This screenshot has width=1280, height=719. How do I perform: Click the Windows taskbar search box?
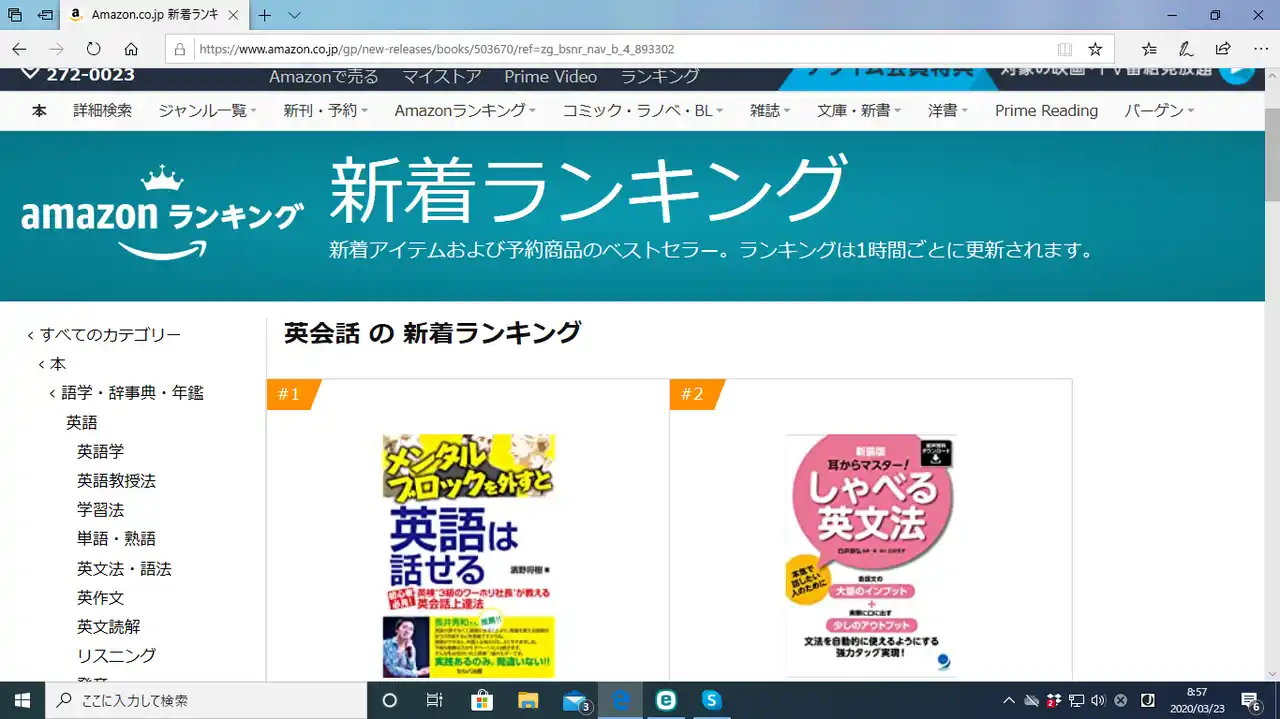206,700
